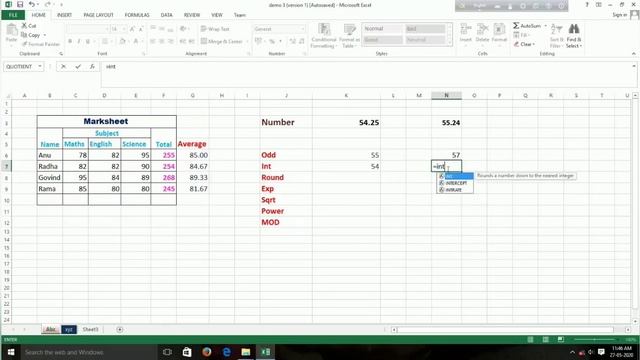This screenshot has height=360, width=640.
Task: Toggle Bold formatting
Action: (70, 41)
